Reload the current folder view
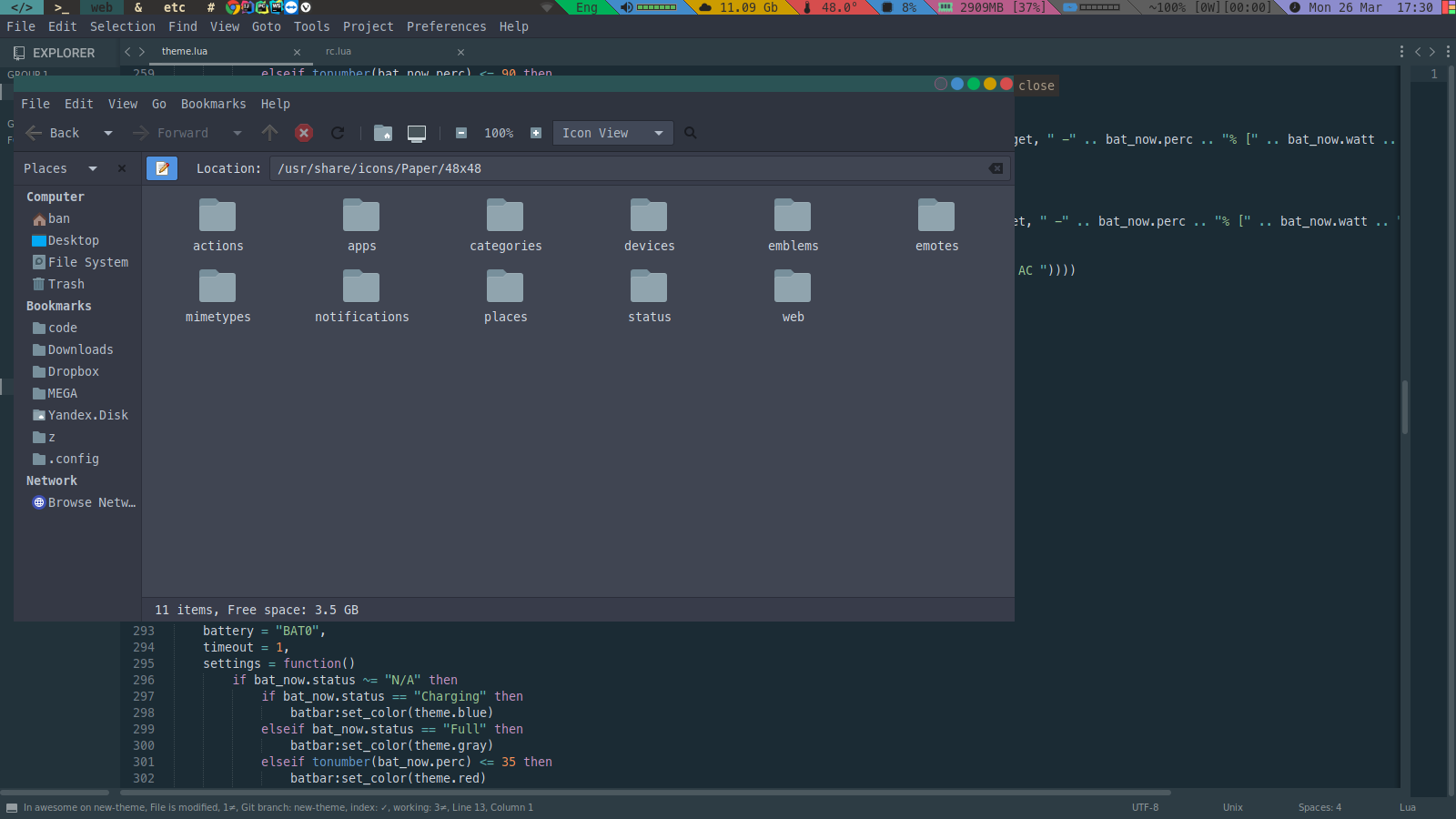1456x819 pixels. tap(338, 133)
